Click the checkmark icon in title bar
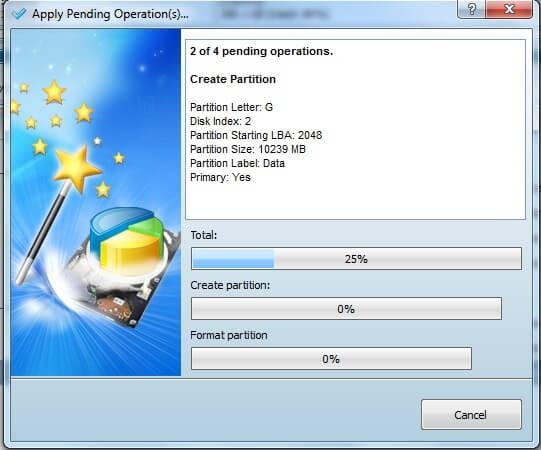541x450 pixels. 19,14
